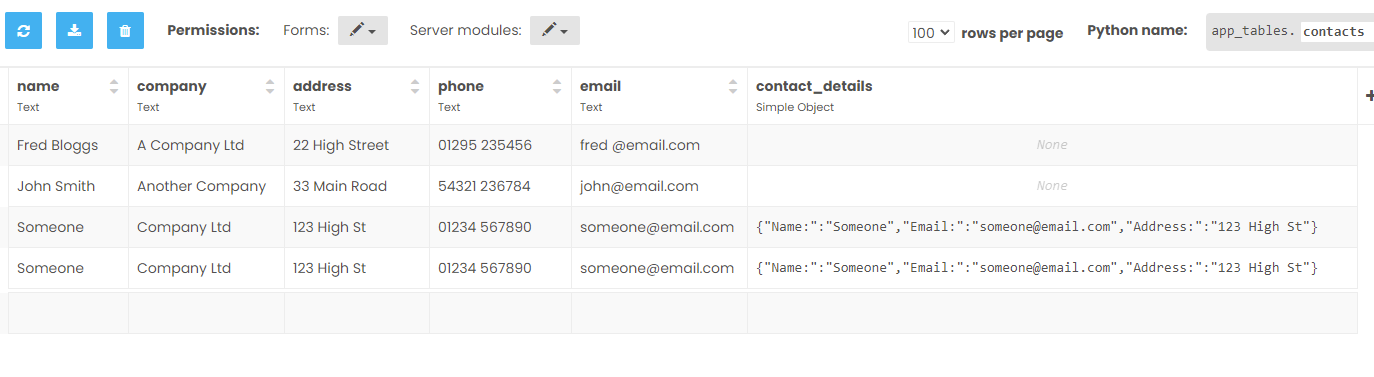
Task: Sort by the phone column arrows
Action: pyautogui.click(x=557, y=87)
